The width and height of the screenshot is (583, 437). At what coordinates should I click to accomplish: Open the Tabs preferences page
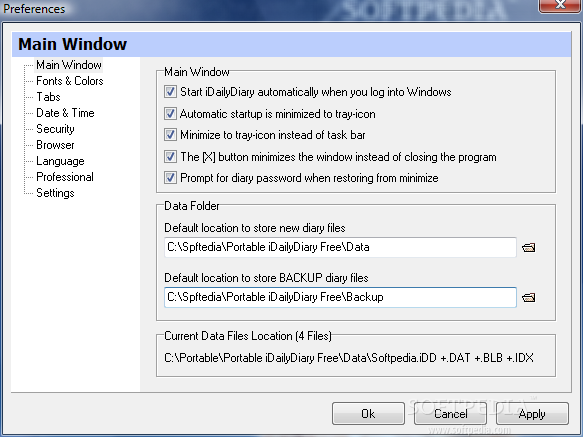[x=48, y=97]
